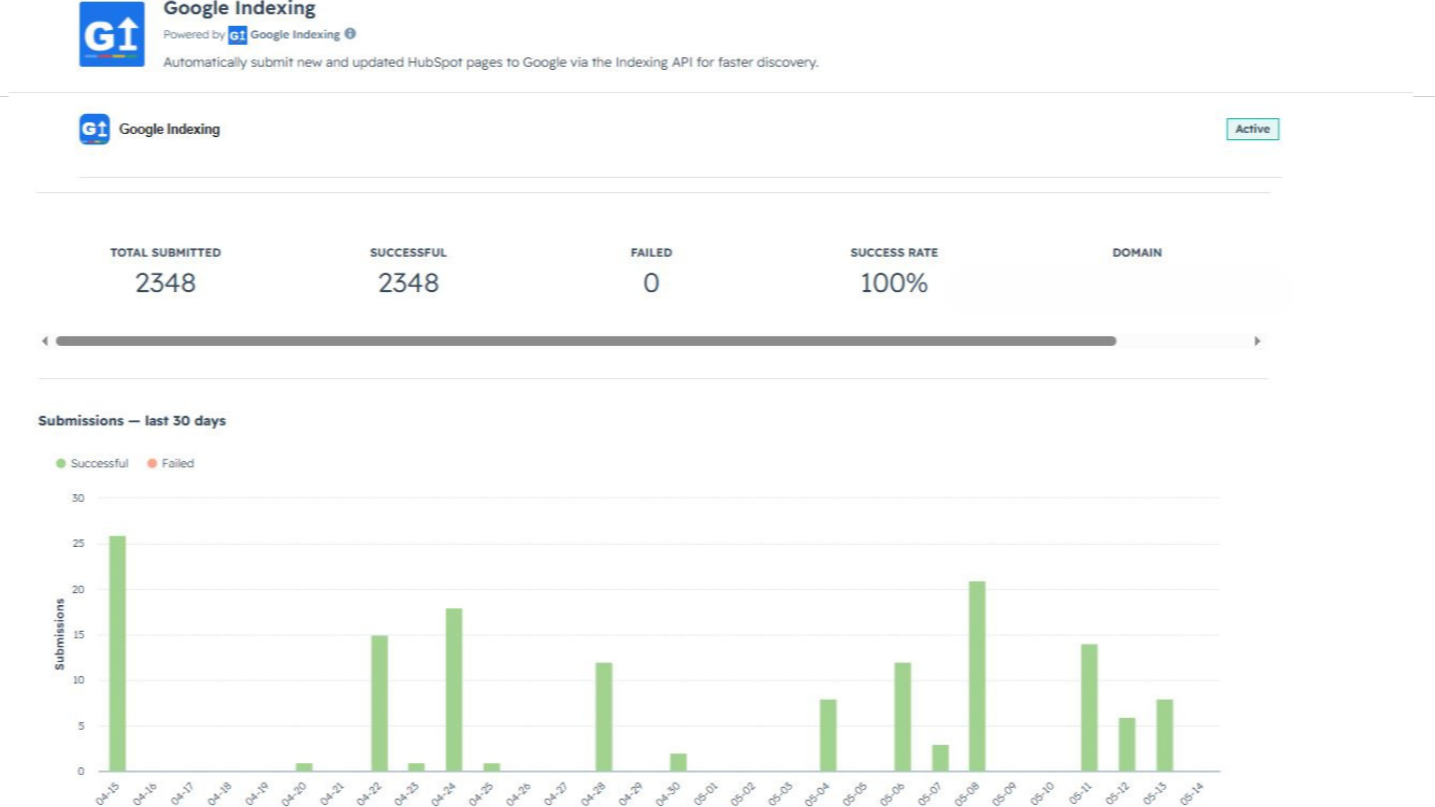The width and height of the screenshot is (1435, 807).
Task: Click the DOMAIN column label
Action: click(x=1137, y=253)
